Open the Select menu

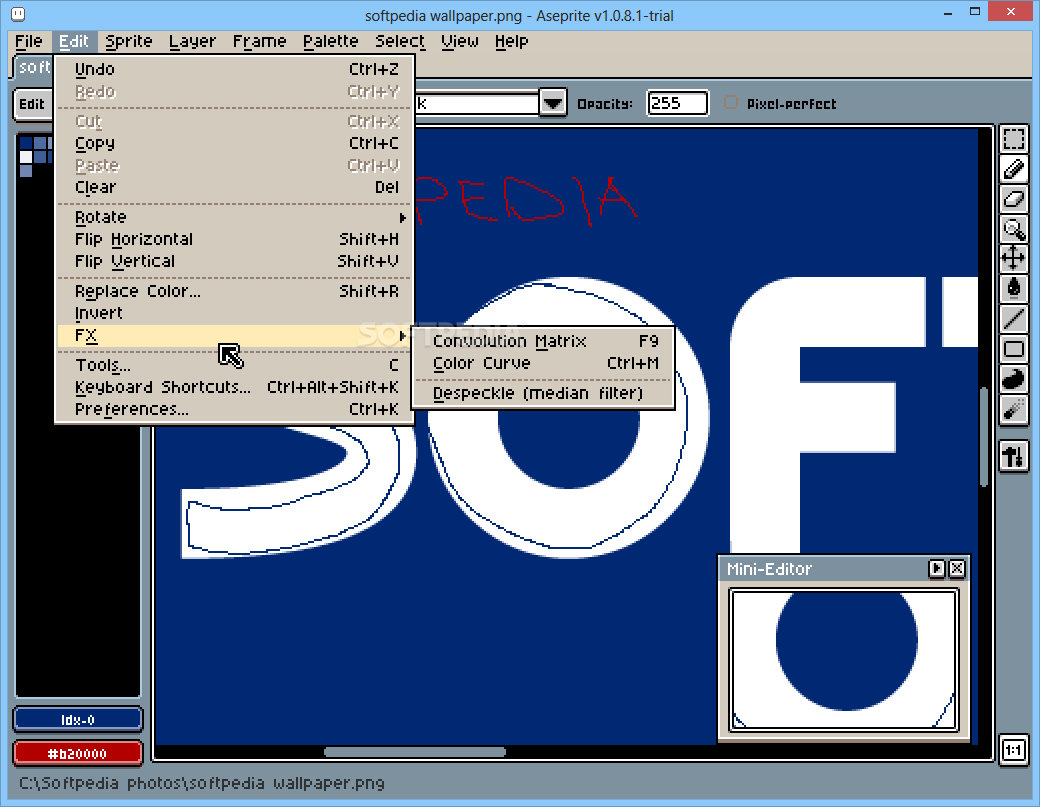click(400, 41)
